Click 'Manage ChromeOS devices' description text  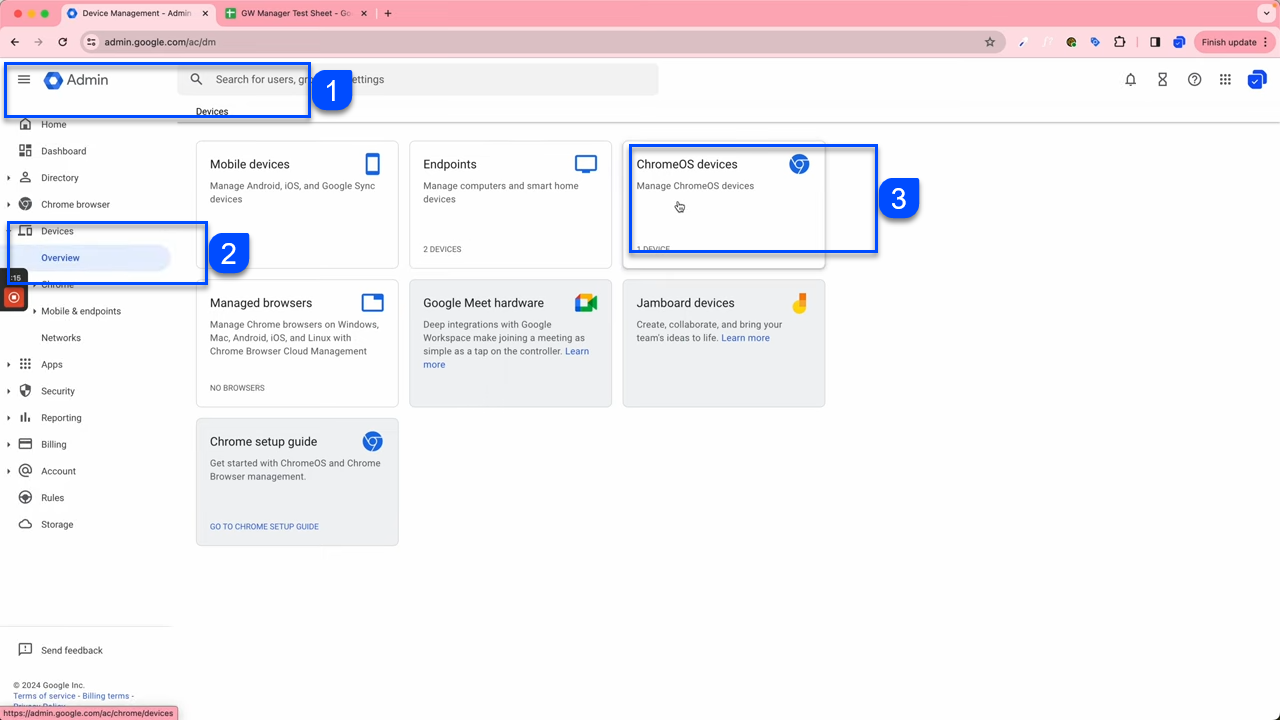point(695,186)
